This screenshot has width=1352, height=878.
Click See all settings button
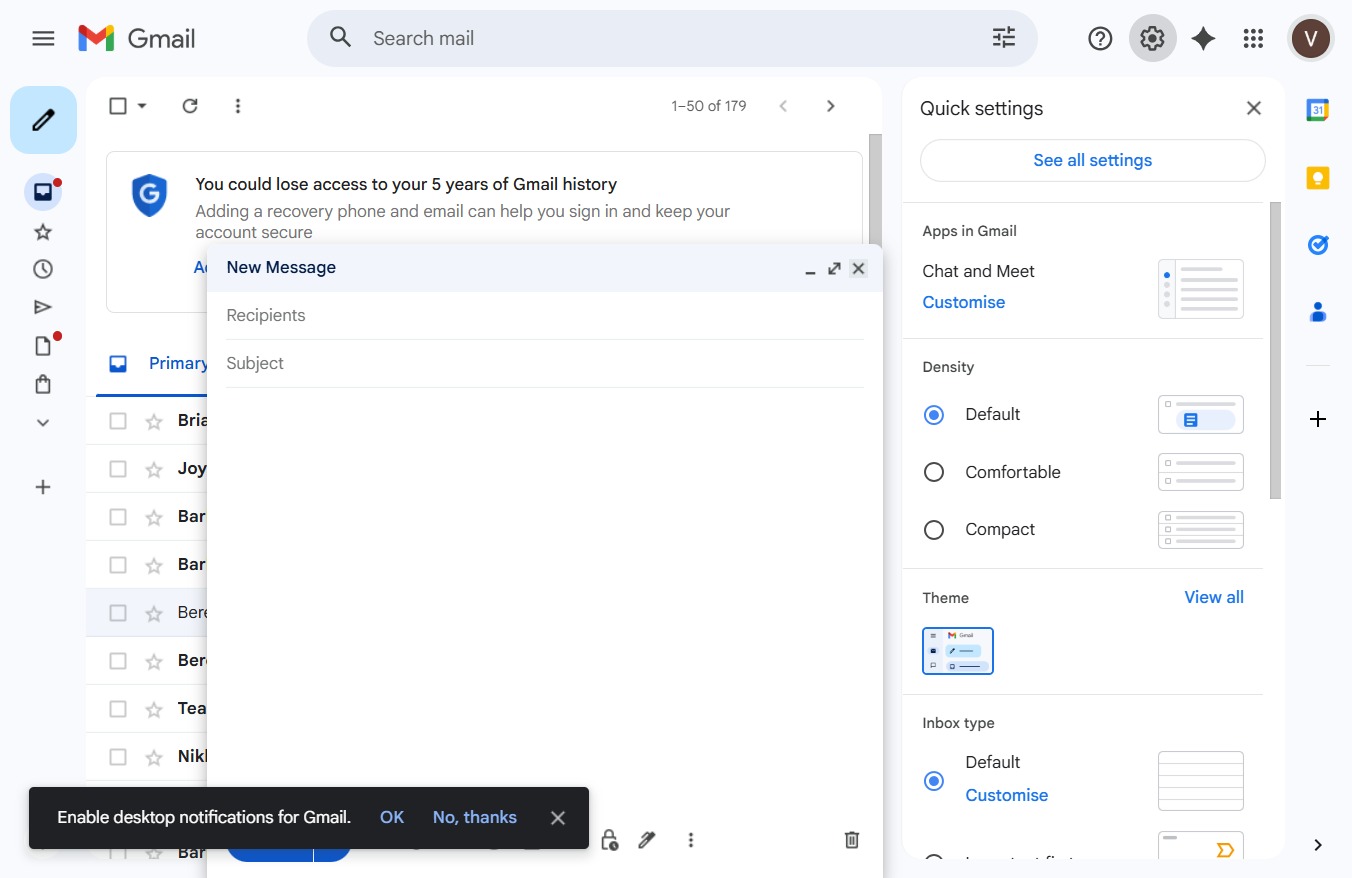point(1093,160)
